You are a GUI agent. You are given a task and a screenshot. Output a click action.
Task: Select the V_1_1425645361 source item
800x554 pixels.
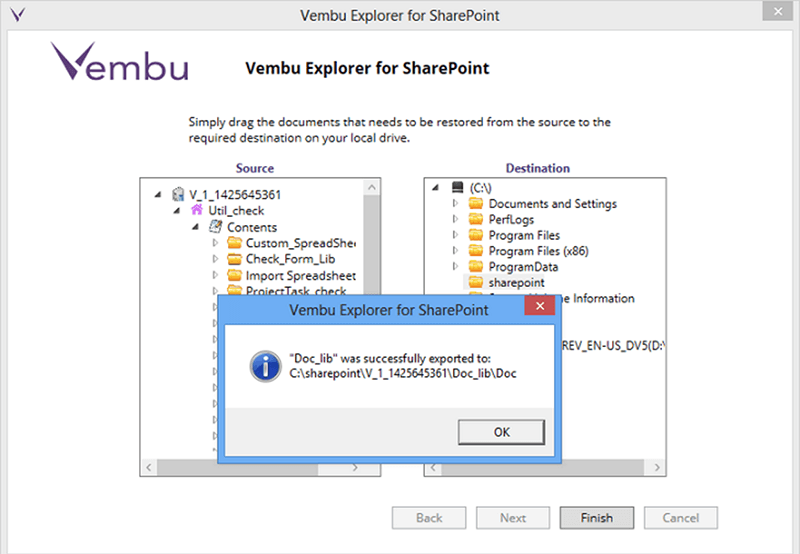tap(235, 195)
